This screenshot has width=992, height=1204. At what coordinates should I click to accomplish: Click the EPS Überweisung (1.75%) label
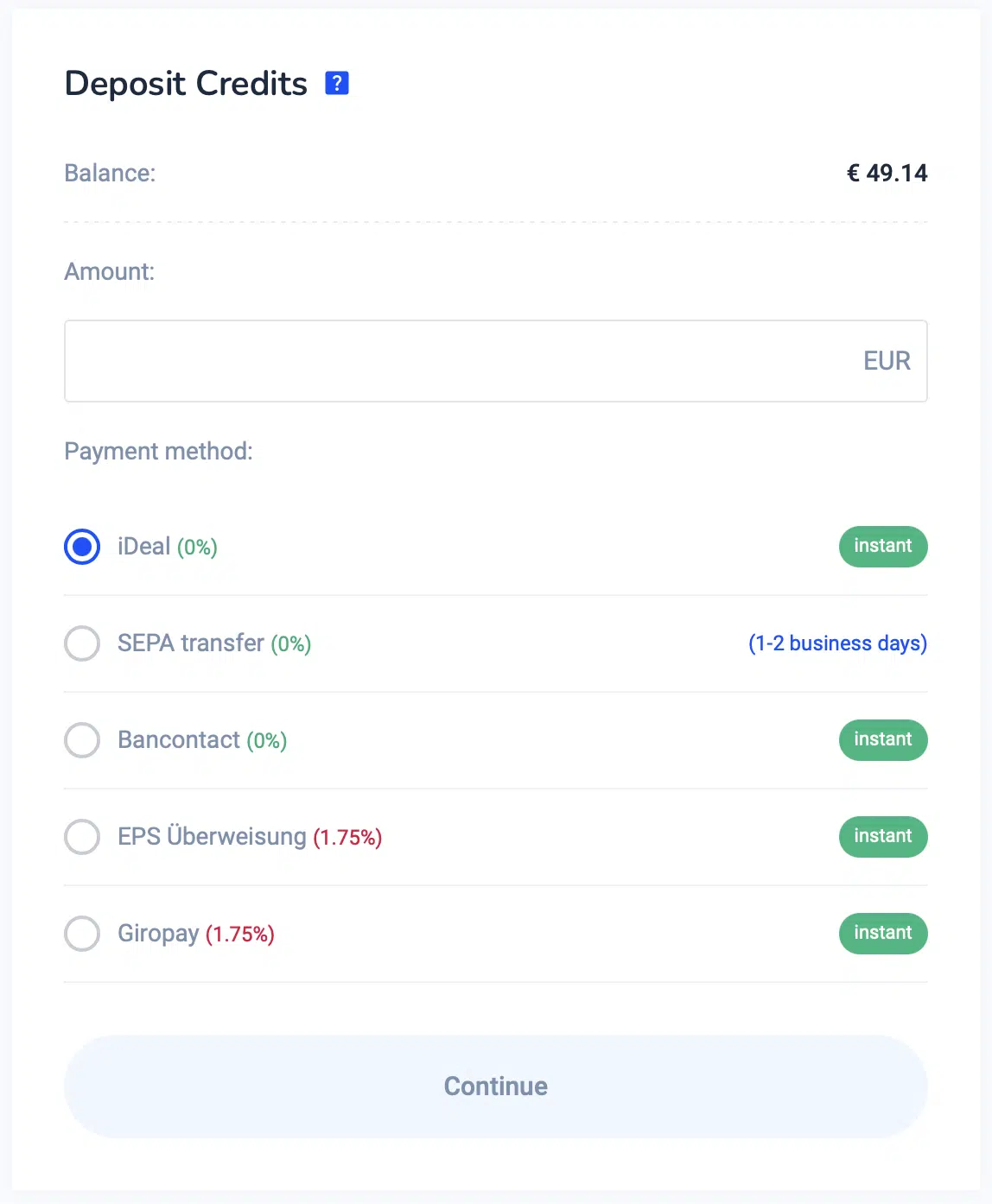pyautogui.click(x=250, y=837)
